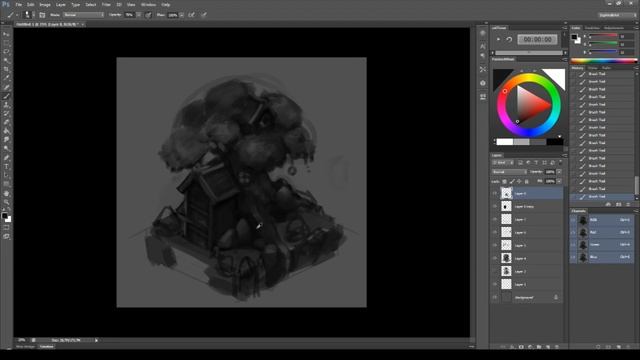The width and height of the screenshot is (640, 360).
Task: Click the foreground color swatch in toolbox
Action: click(4, 216)
